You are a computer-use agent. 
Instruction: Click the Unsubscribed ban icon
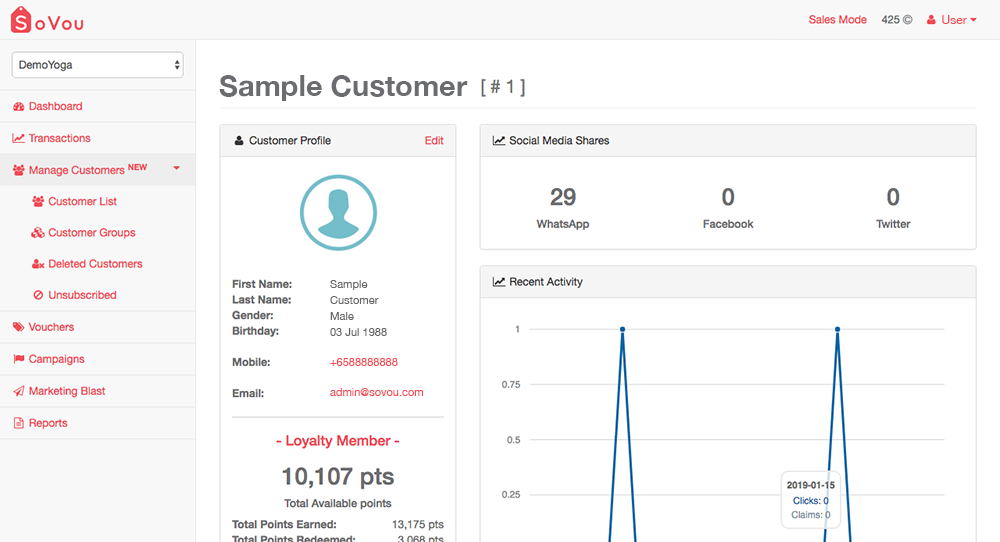[38, 295]
